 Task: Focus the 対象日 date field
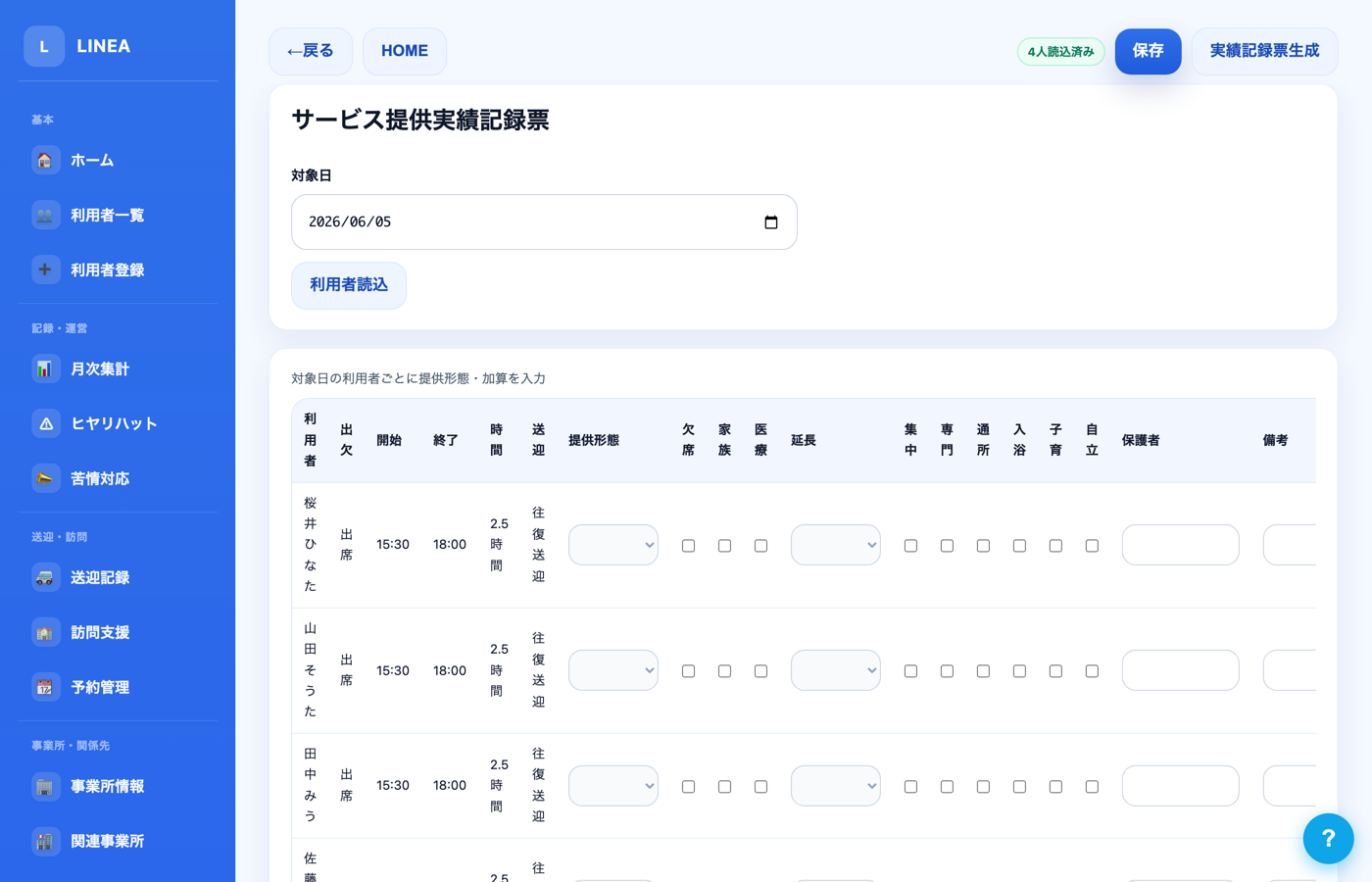[544, 222]
